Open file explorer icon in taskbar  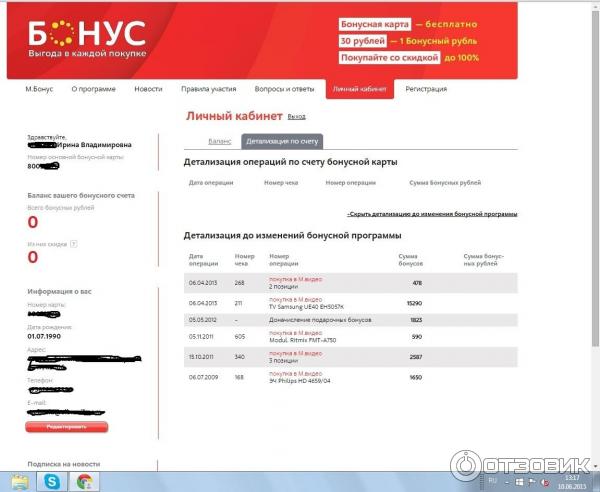[18, 482]
